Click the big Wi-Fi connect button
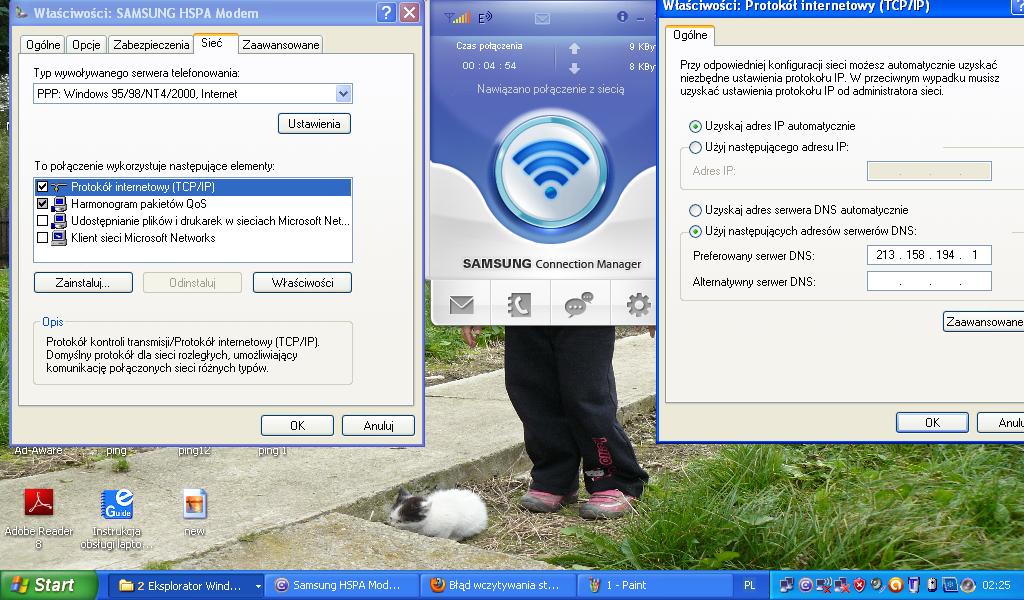The height and width of the screenshot is (600, 1024). click(x=551, y=171)
